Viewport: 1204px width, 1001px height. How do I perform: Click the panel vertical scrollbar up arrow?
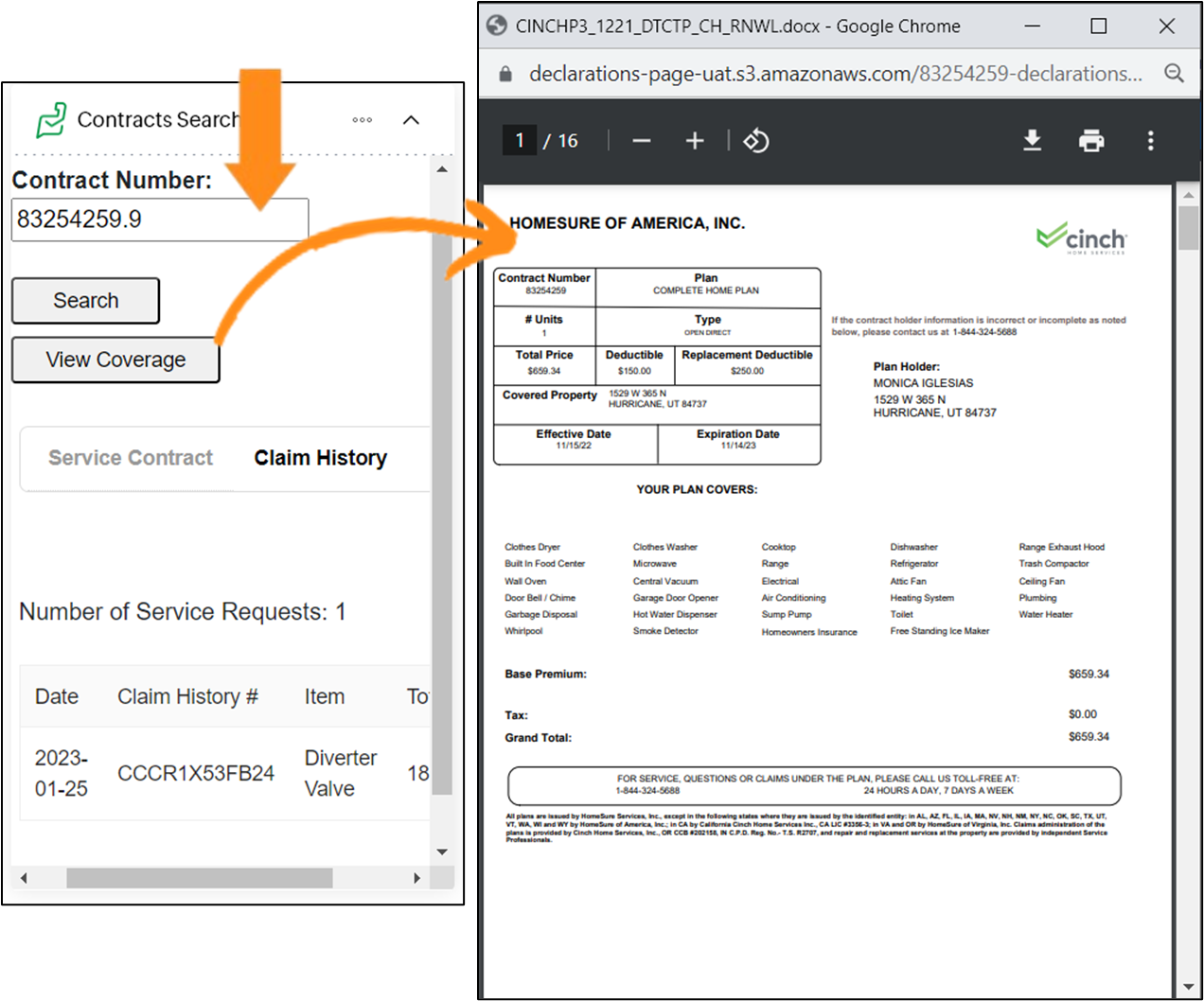[x=442, y=169]
